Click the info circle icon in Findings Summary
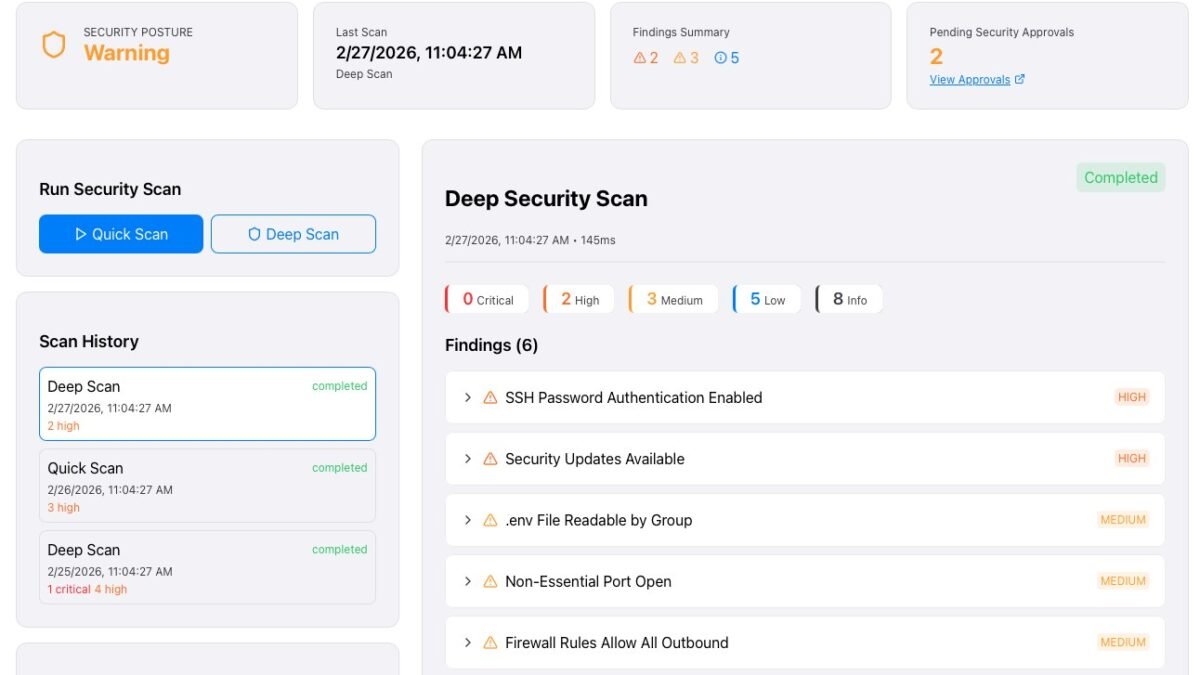The width and height of the screenshot is (1200, 675). [720, 58]
